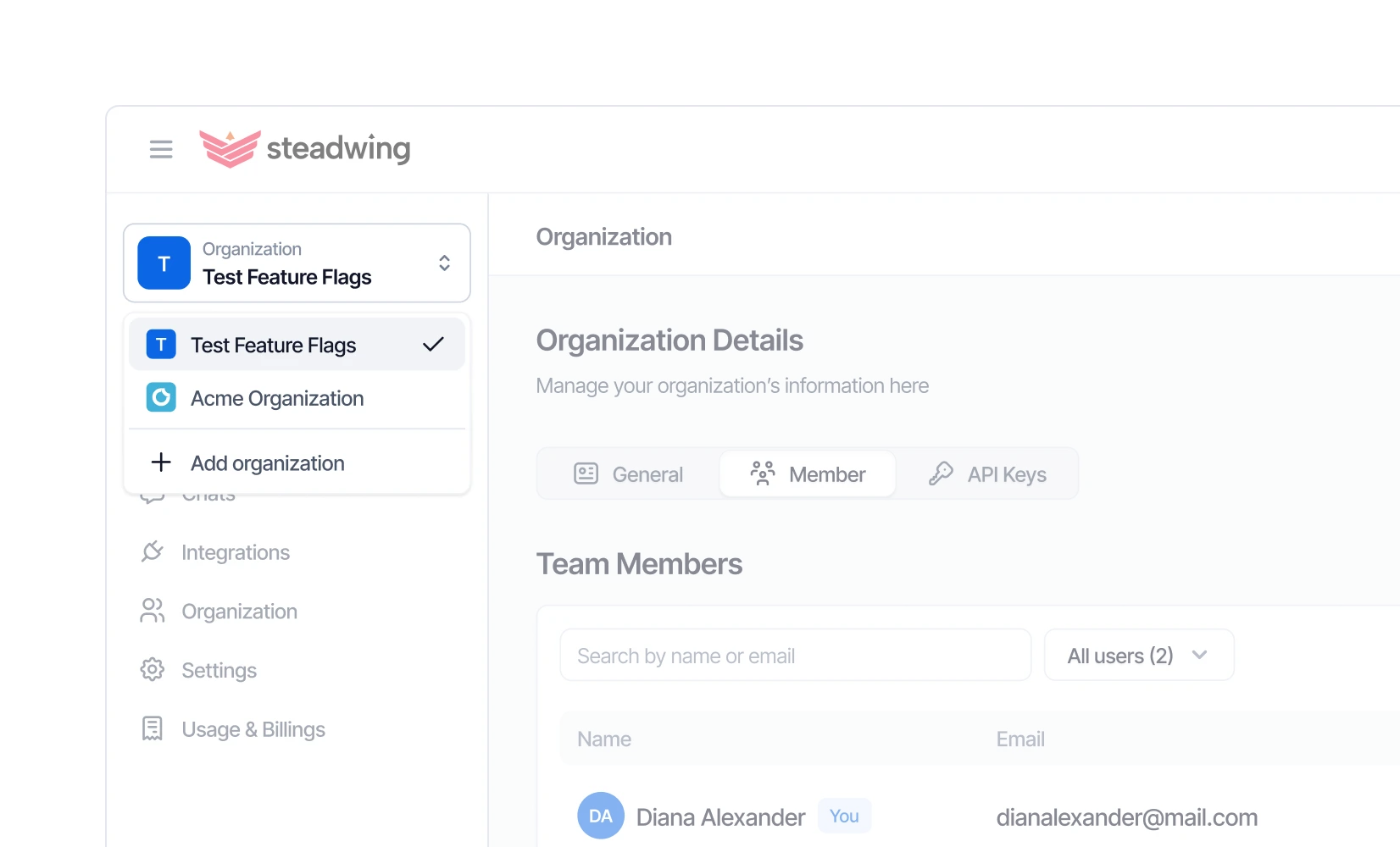Click the checkmark next to Test Feature Flags

(433, 345)
